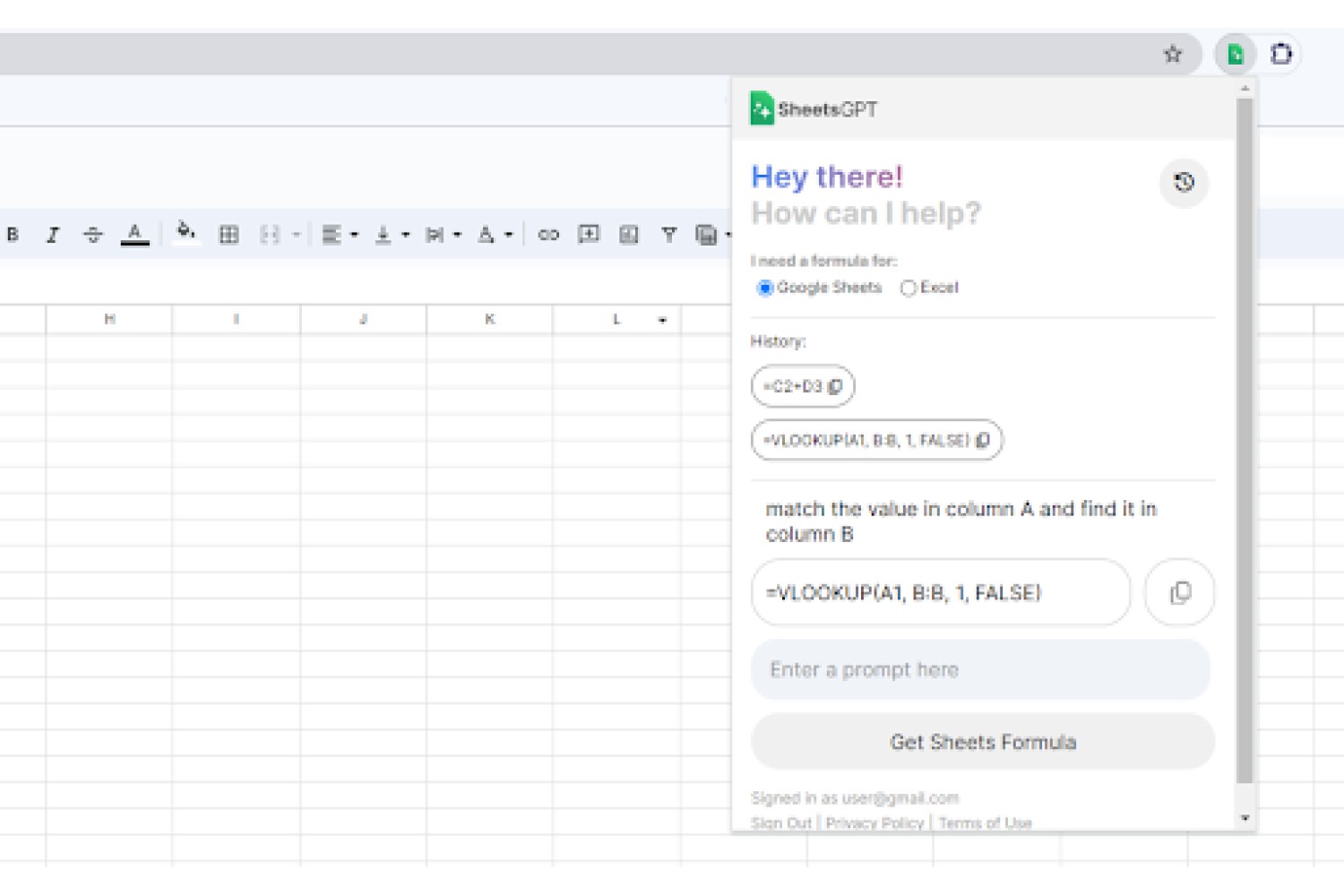Click the =C2+D3 history chip

pyautogui.click(x=803, y=386)
